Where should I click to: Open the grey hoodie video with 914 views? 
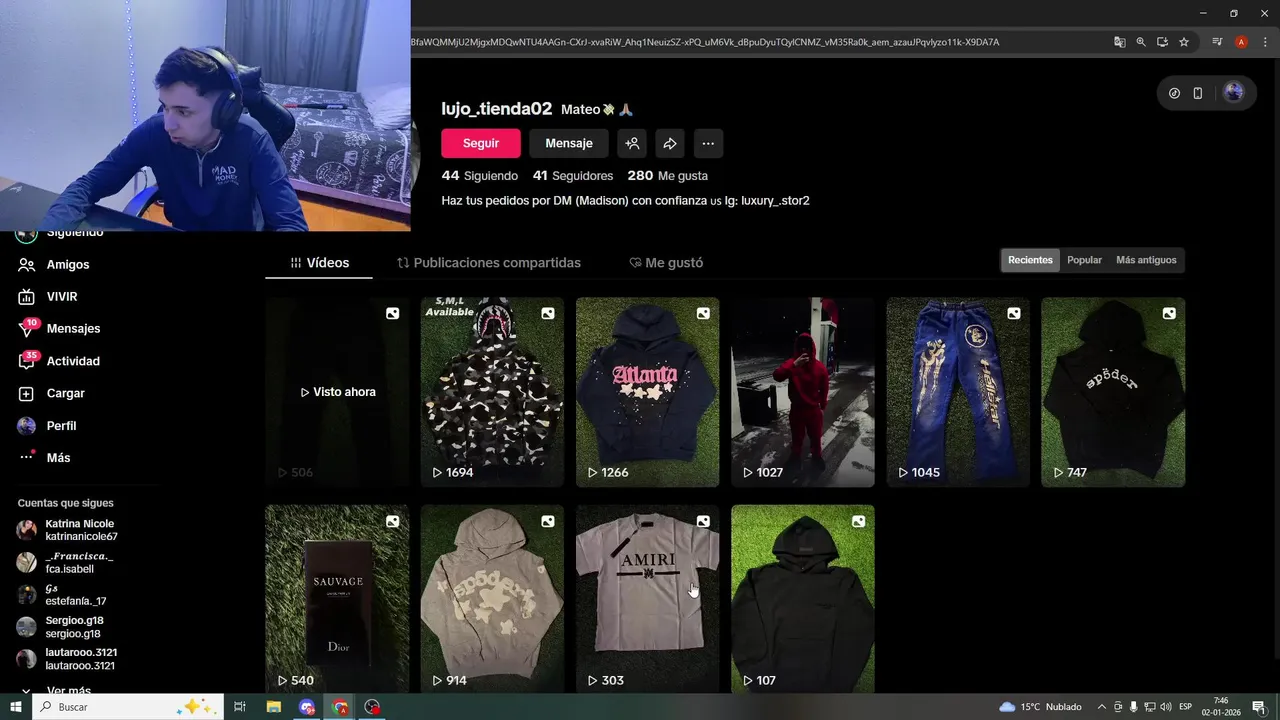(492, 598)
